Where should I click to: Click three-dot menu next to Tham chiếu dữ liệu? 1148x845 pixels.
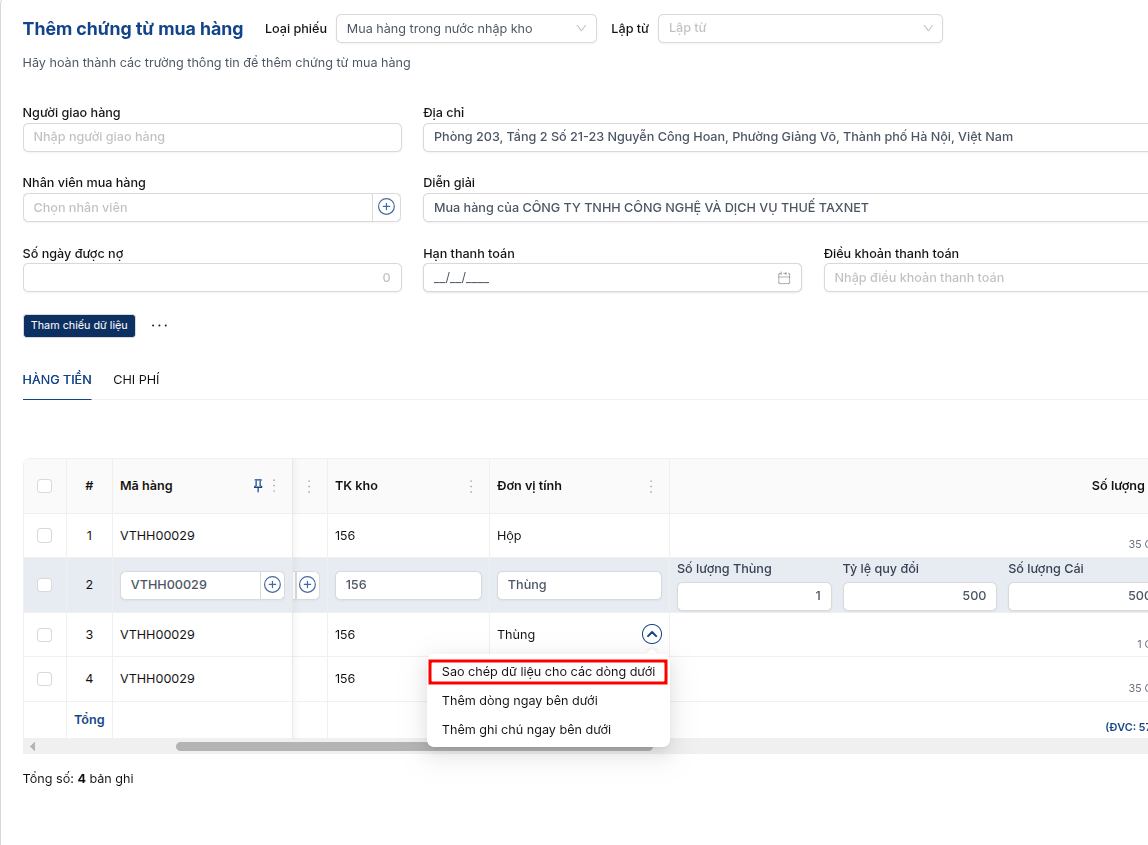click(x=159, y=325)
